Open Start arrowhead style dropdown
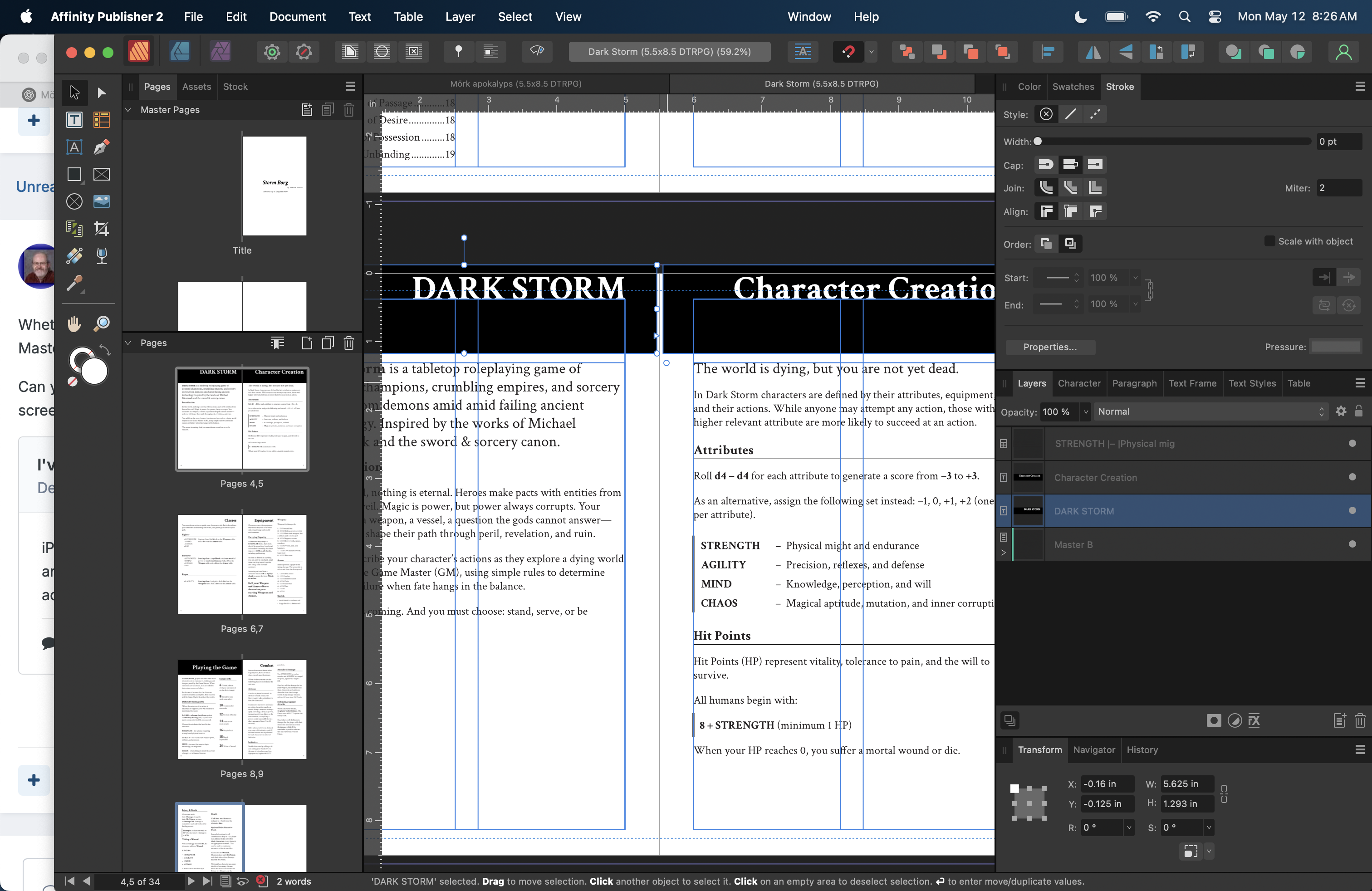Screen dimensions: 1372x891 (1062, 278)
